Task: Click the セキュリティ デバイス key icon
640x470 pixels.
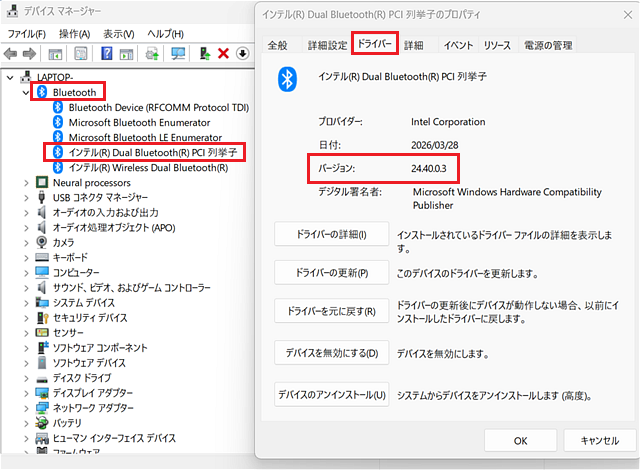Action: pos(42,317)
